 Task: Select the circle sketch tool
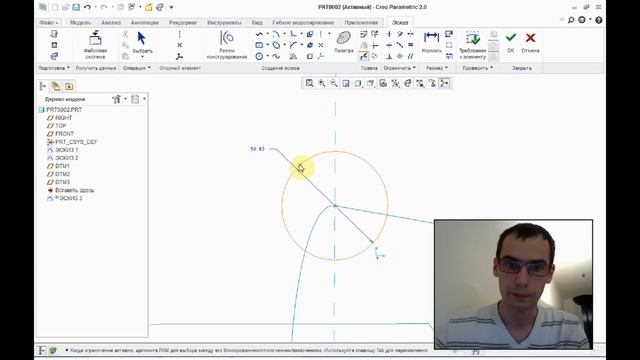(259, 56)
